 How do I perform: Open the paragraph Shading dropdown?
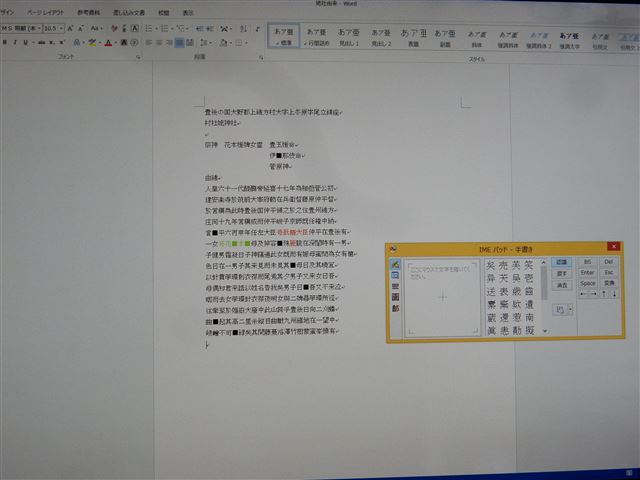224,42
